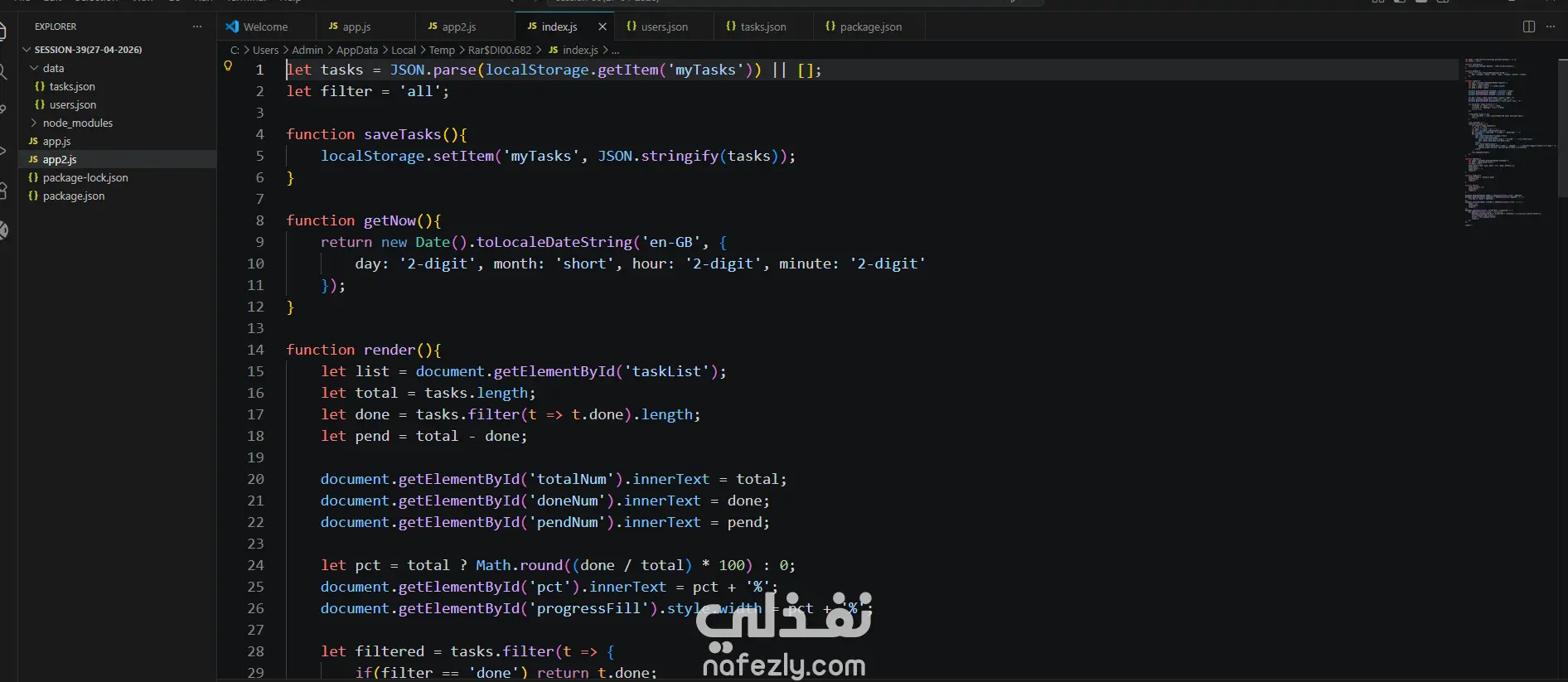Click the getElementById('totalNum') line

pos(554,479)
